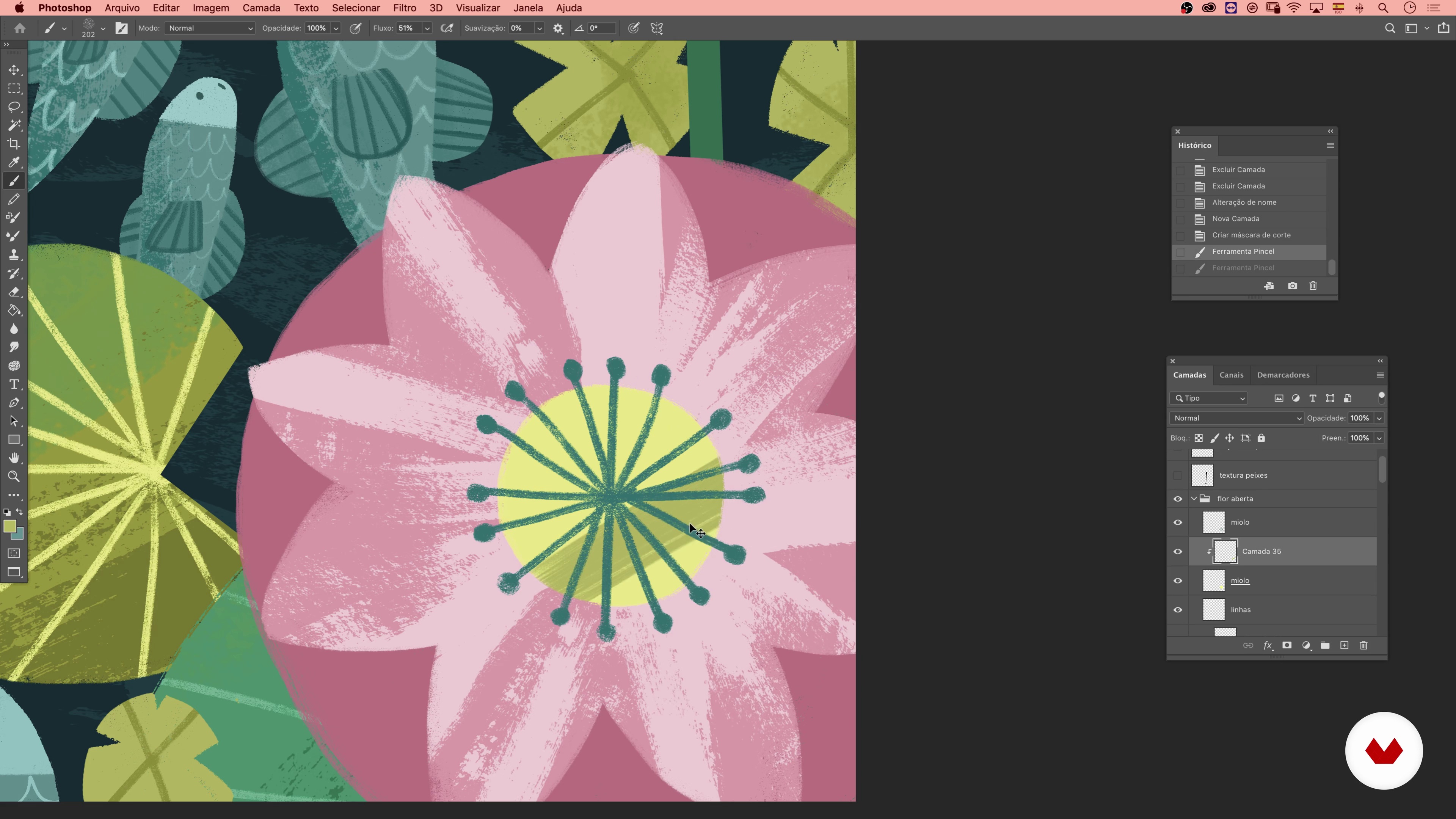Open layer blend mode Normal dropdown
Image resolution: width=1456 pixels, height=819 pixels.
pos(1236,418)
